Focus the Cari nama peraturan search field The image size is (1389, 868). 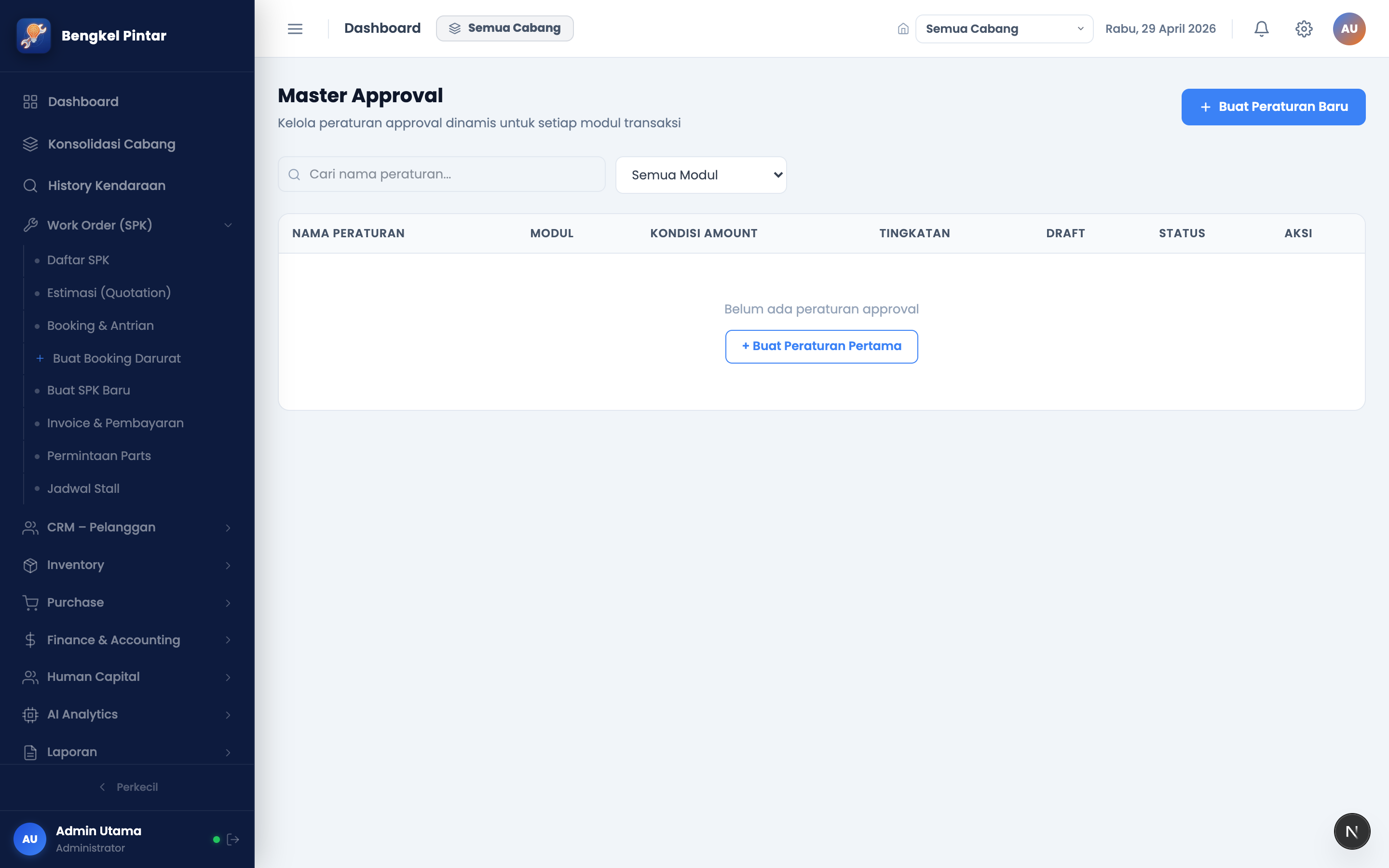coord(441,175)
